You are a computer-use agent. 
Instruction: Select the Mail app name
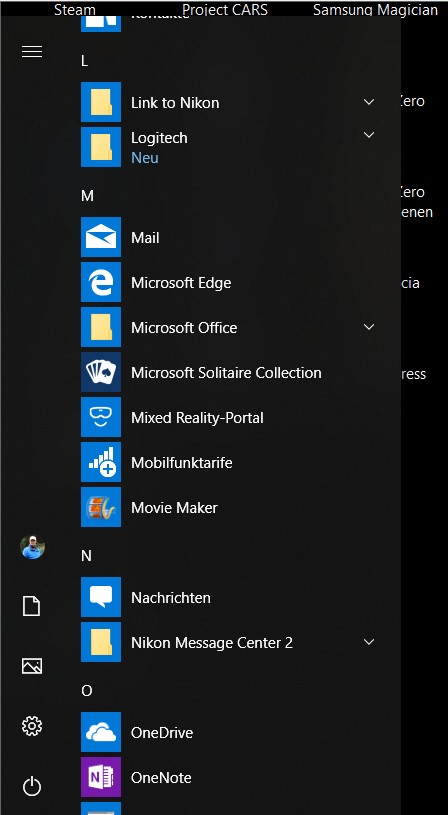tap(145, 238)
